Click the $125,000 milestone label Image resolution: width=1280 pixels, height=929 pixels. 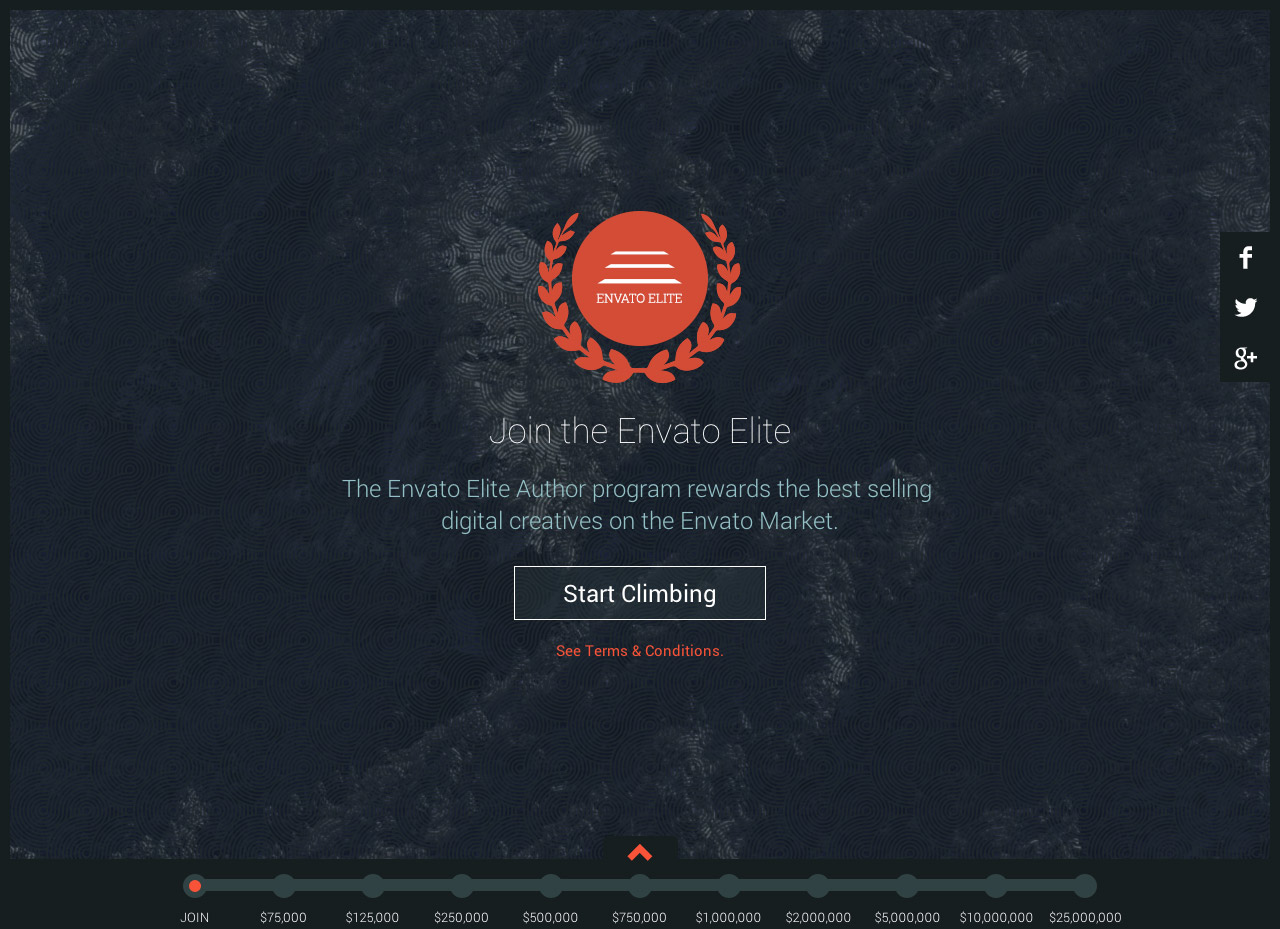coord(372,916)
